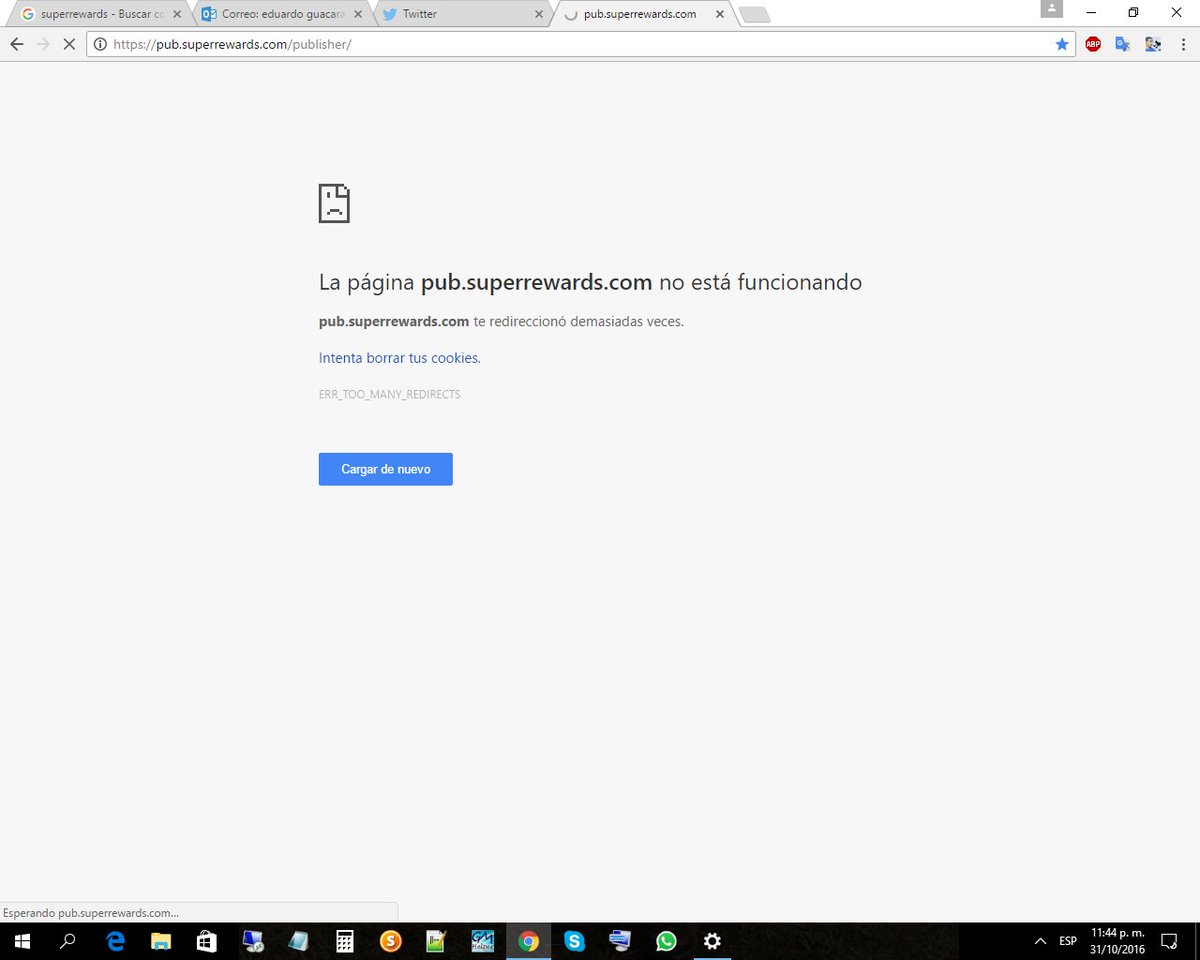Stop loading the page
Screen dimensions: 1200x960
pyautogui.click(x=69, y=44)
